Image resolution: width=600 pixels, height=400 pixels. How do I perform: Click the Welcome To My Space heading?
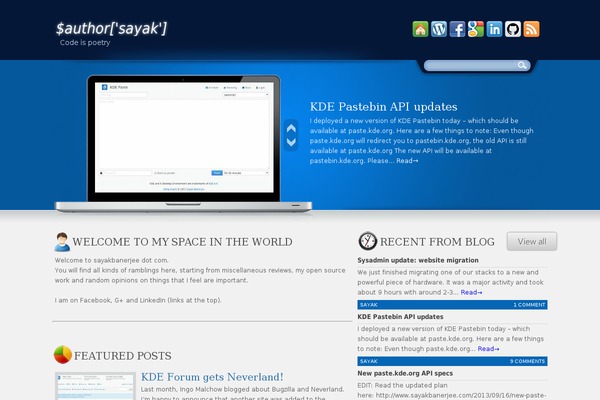pyautogui.click(x=183, y=242)
